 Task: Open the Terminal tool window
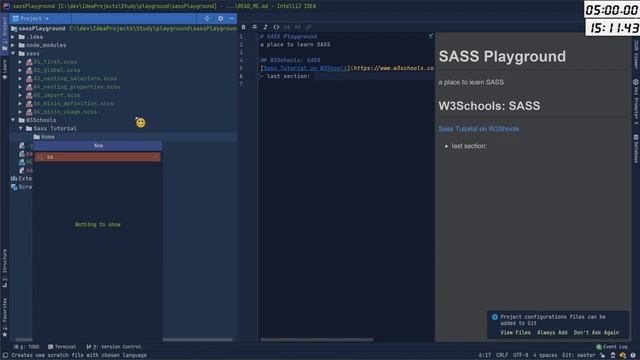[x=62, y=347]
